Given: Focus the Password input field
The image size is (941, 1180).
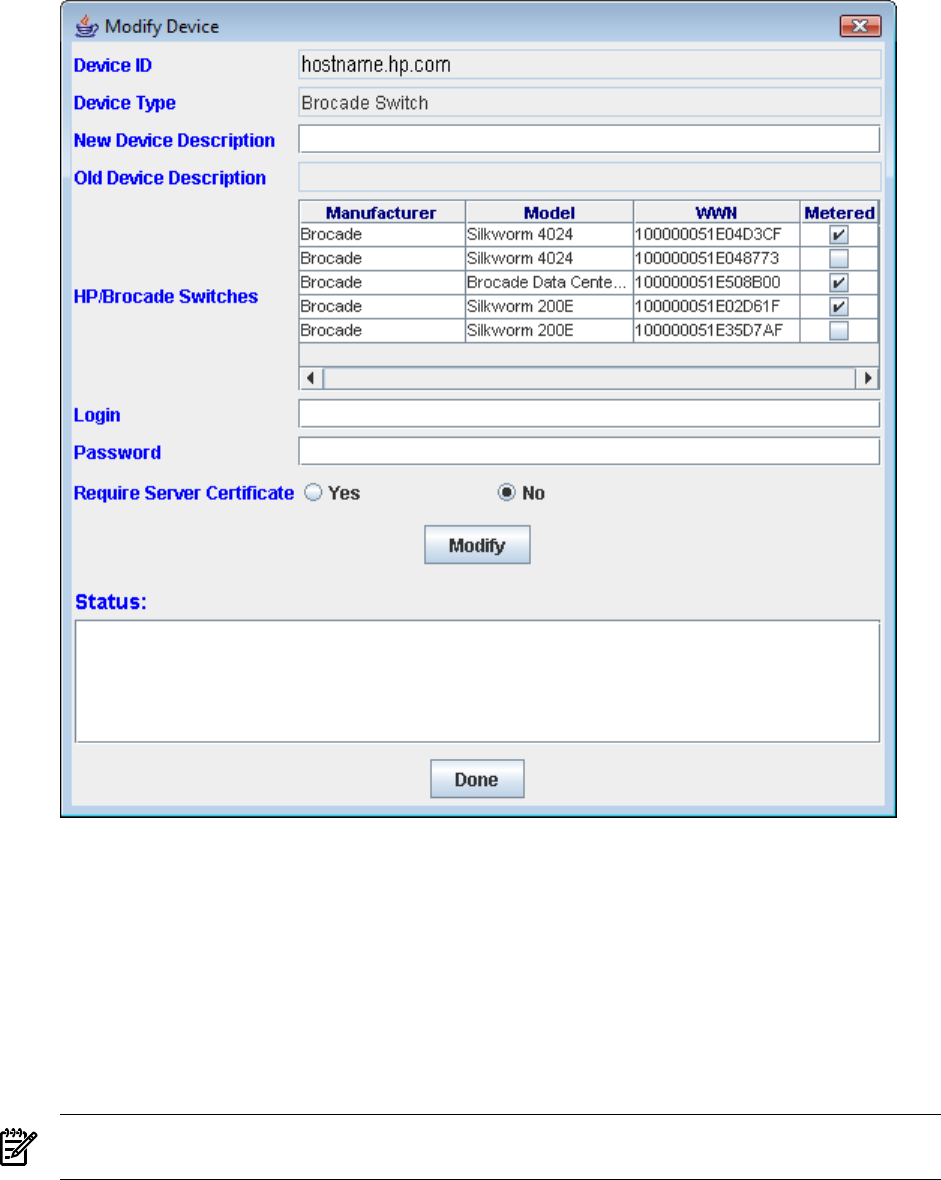Looking at the screenshot, I should coord(589,452).
